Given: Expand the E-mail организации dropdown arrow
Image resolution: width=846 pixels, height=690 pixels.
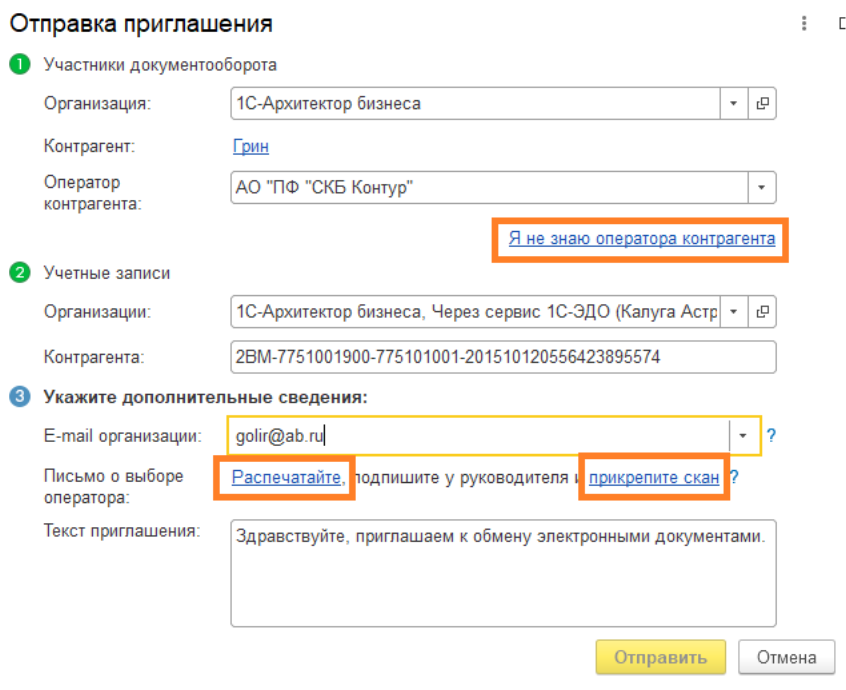Looking at the screenshot, I should (x=744, y=435).
